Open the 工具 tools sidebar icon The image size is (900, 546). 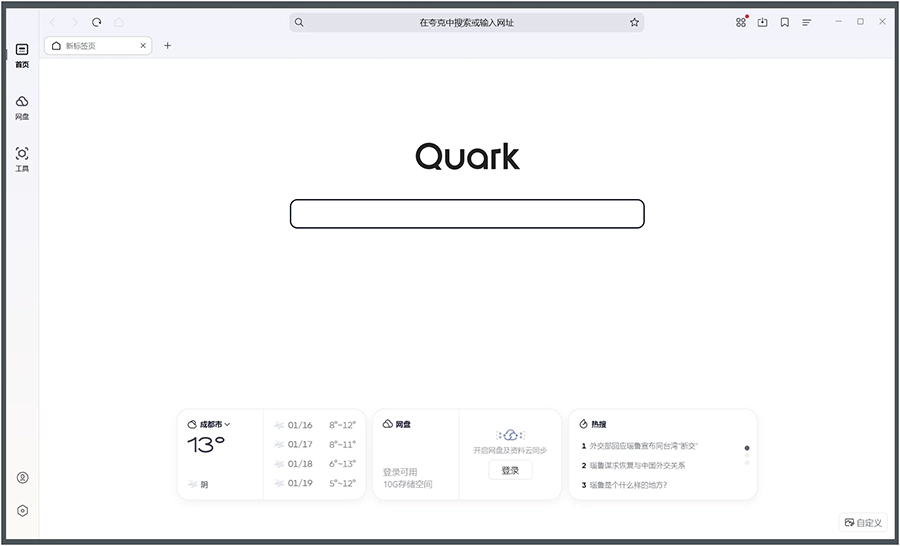coord(22,154)
